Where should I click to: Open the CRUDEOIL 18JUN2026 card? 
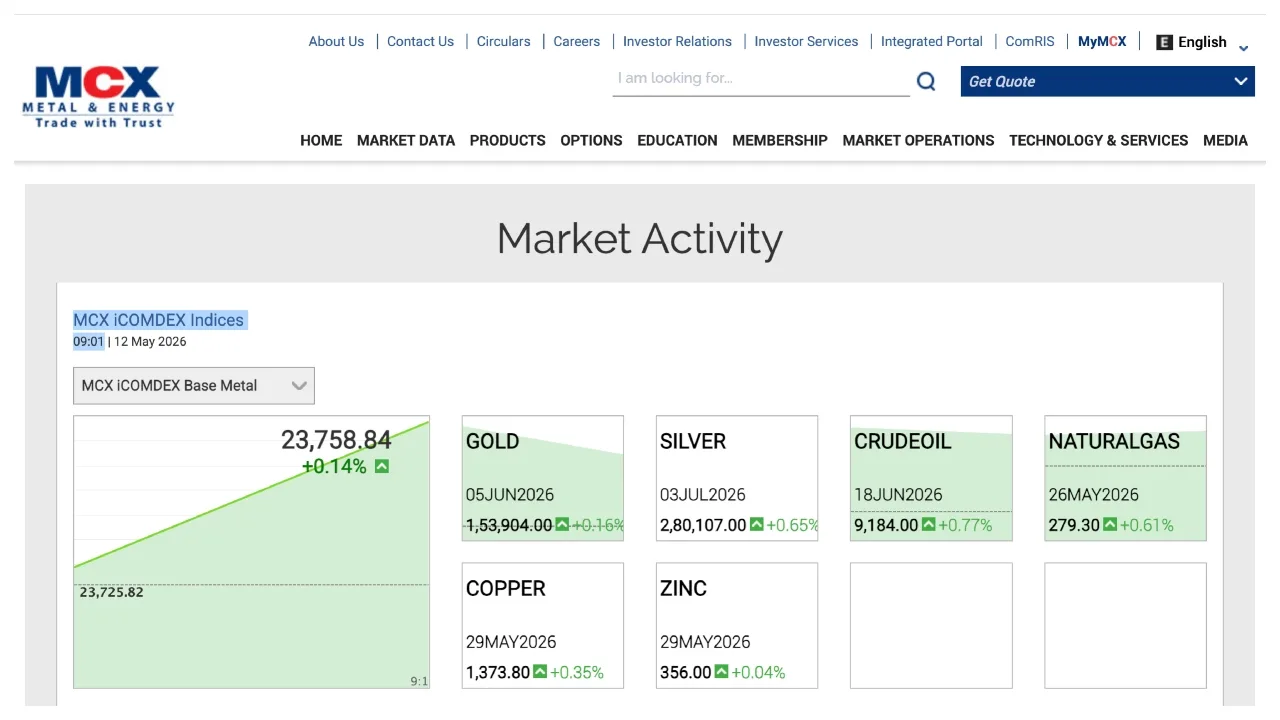[931, 479]
